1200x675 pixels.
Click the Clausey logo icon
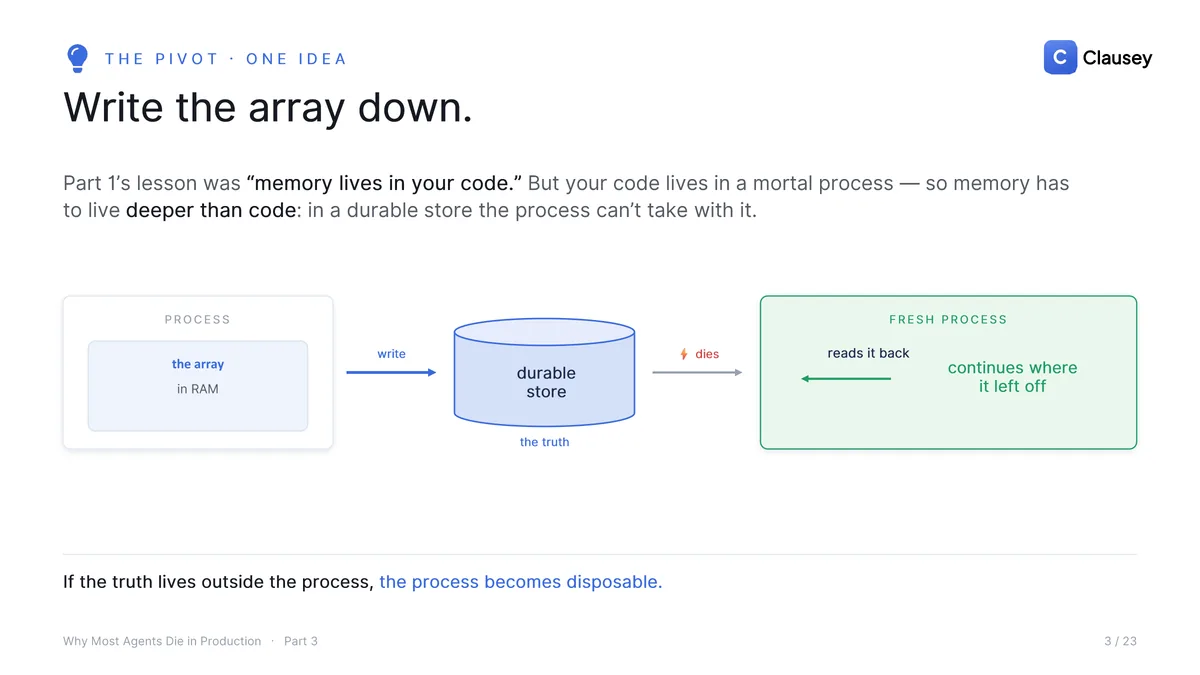1060,58
